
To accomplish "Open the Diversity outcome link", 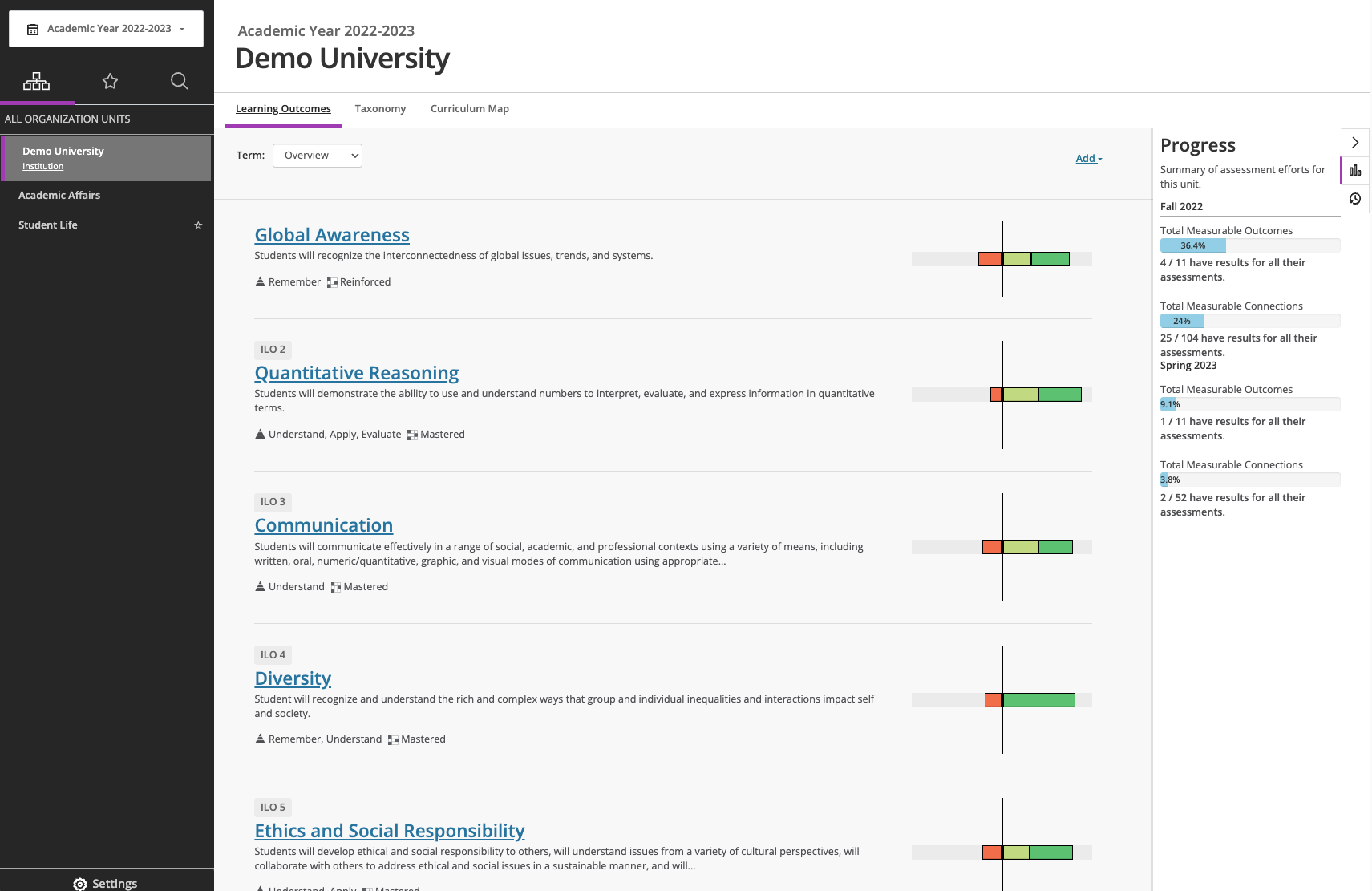I will (293, 678).
